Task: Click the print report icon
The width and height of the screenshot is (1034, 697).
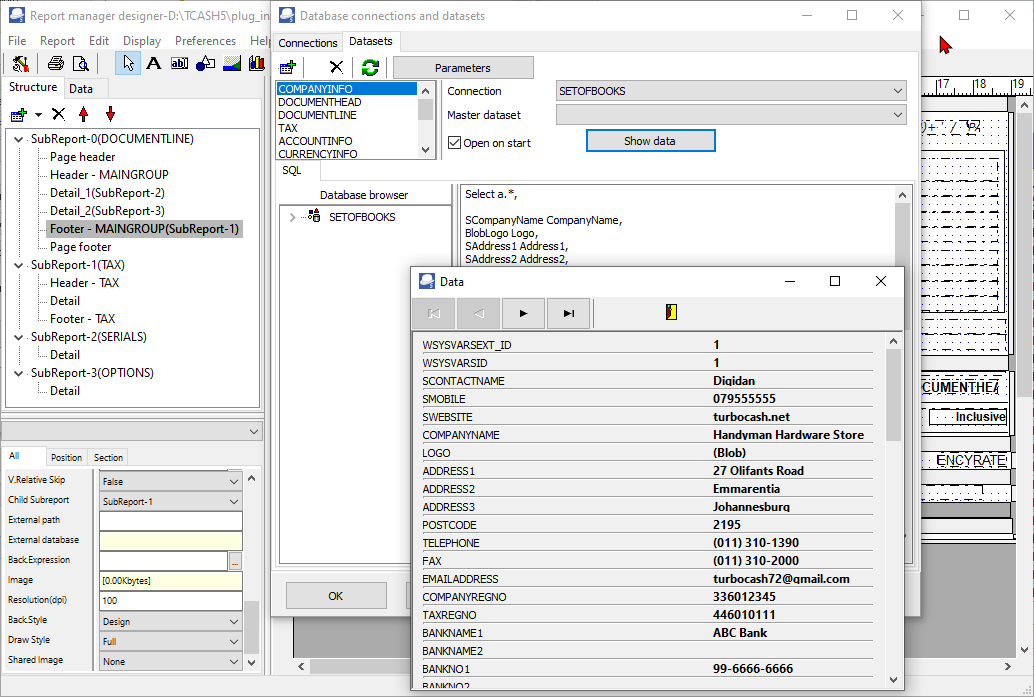Action: [x=55, y=64]
